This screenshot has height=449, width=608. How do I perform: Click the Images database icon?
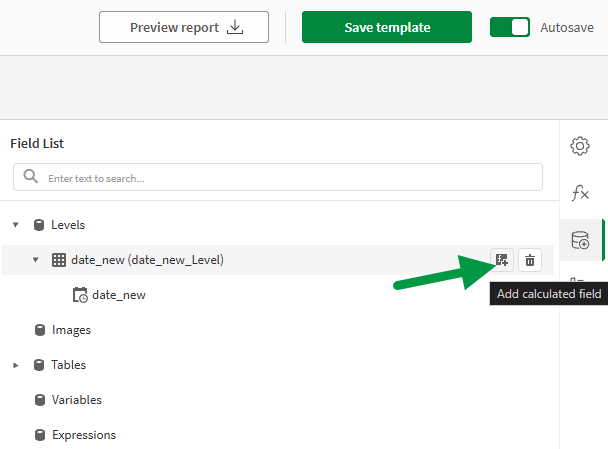pyautogui.click(x=40, y=330)
